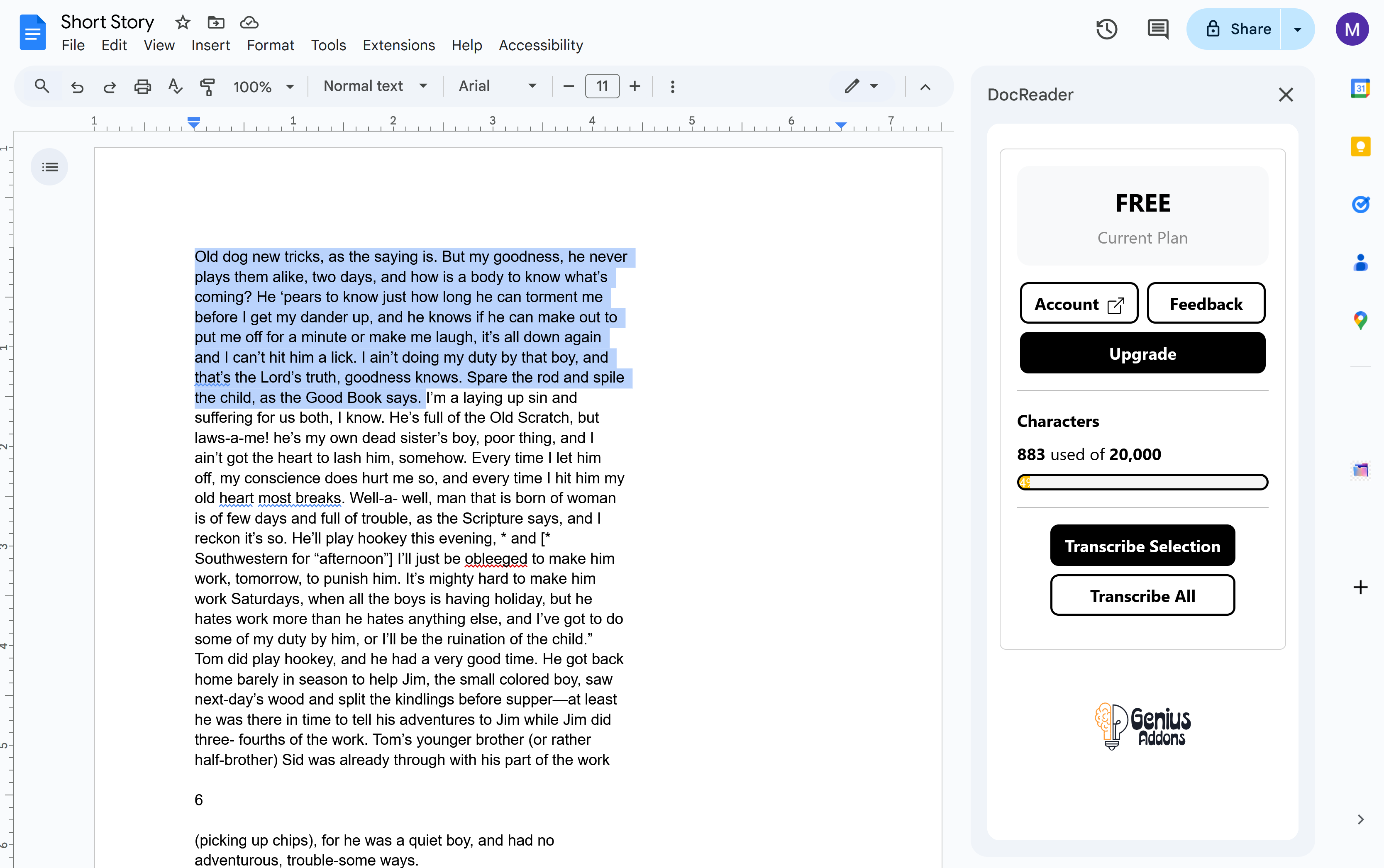Open the Arial font dropdown
The image size is (1384, 868).
coord(497,86)
